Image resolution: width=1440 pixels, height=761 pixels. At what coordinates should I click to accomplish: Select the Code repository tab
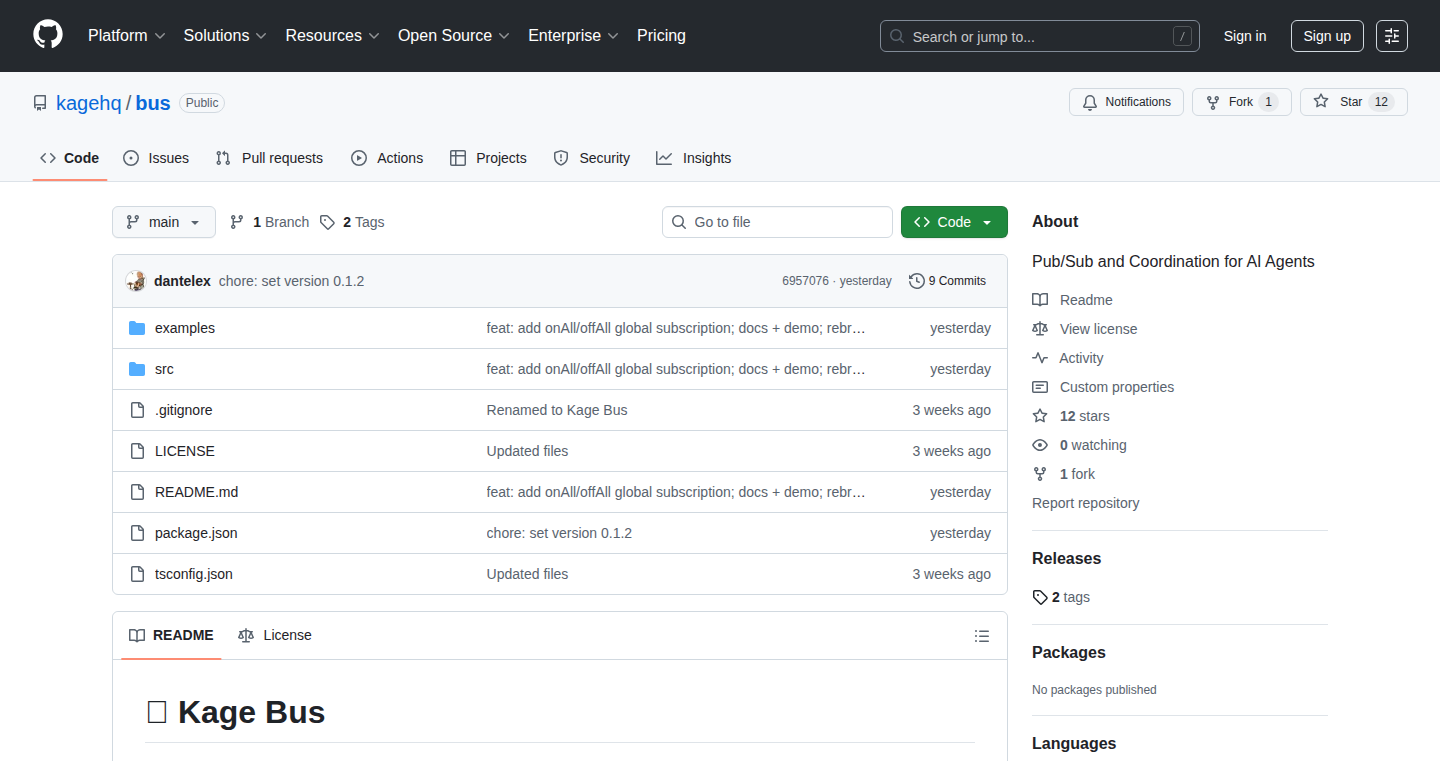coord(70,158)
